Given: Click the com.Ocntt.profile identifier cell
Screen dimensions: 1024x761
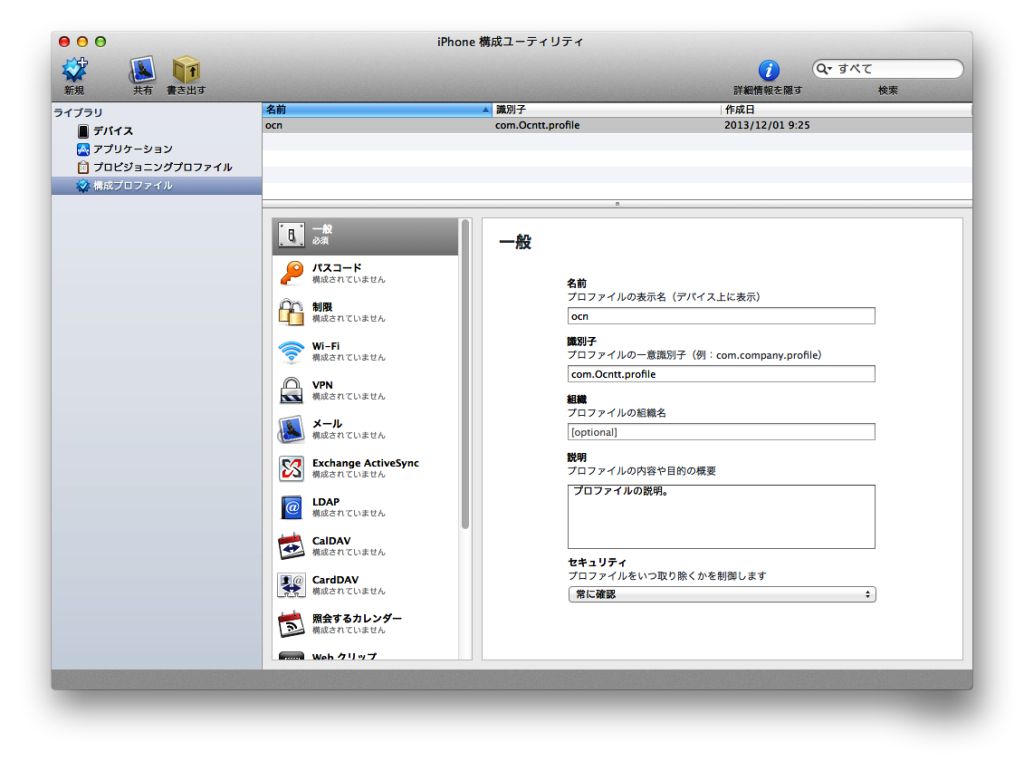Looking at the screenshot, I should pos(537,125).
